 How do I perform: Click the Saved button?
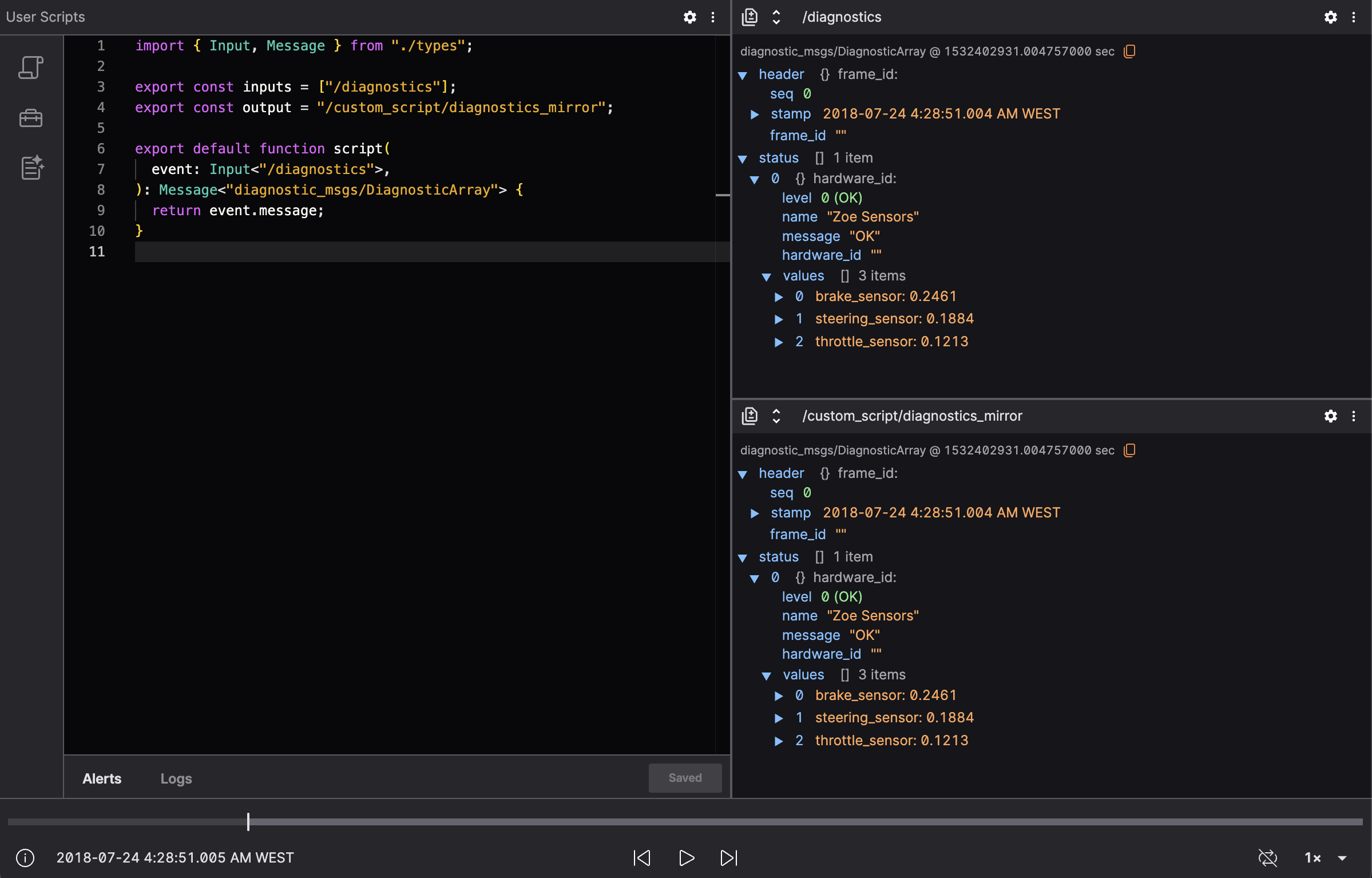(x=685, y=778)
